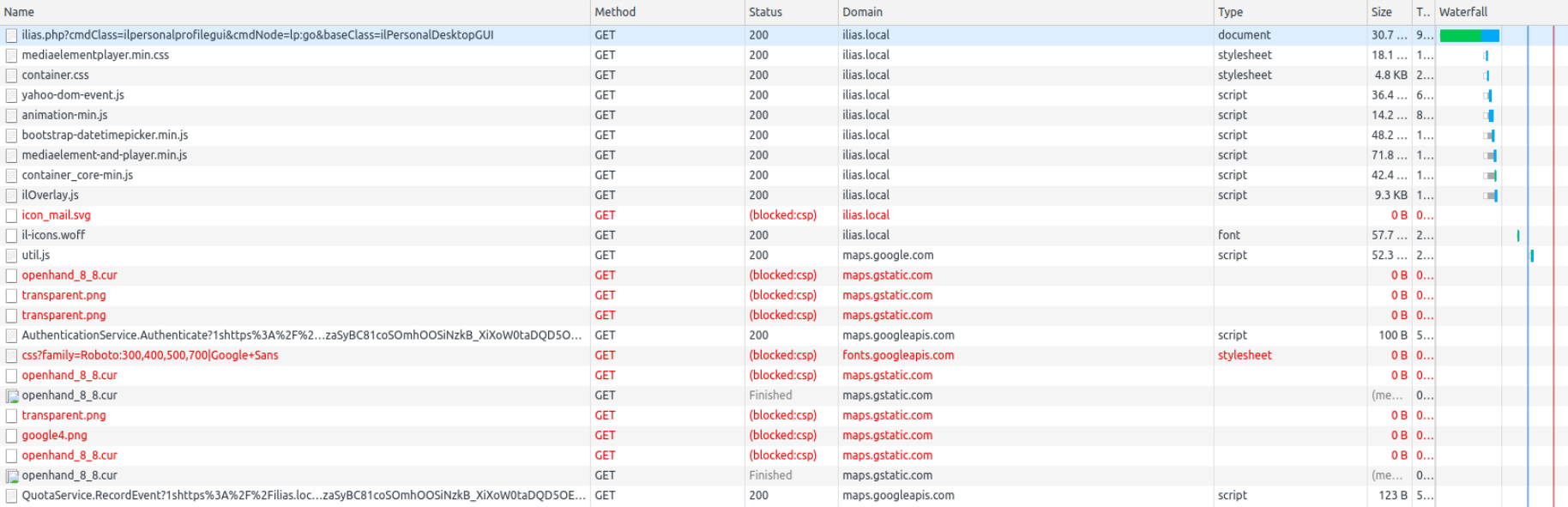The height and width of the screenshot is (507, 1568).
Task: Click the Type column header
Action: click(x=1230, y=12)
